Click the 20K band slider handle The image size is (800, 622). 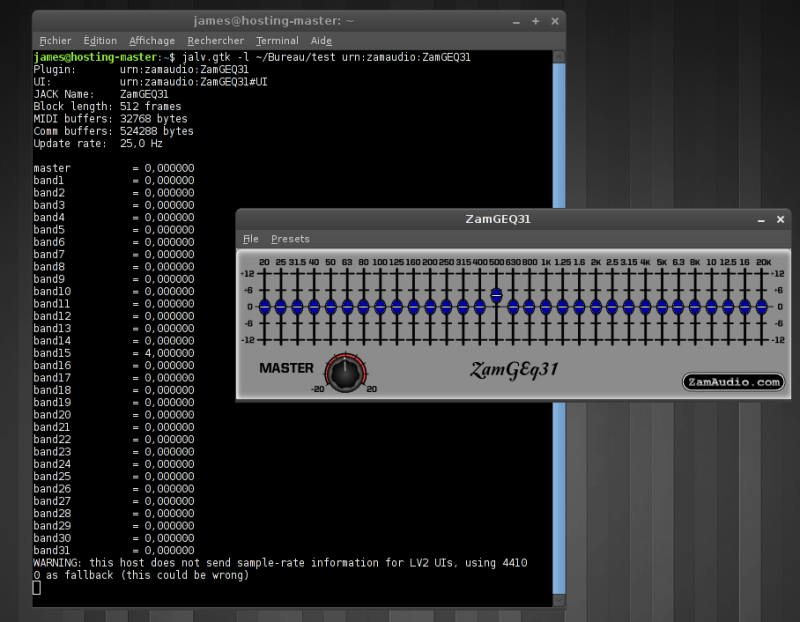[x=762, y=307]
